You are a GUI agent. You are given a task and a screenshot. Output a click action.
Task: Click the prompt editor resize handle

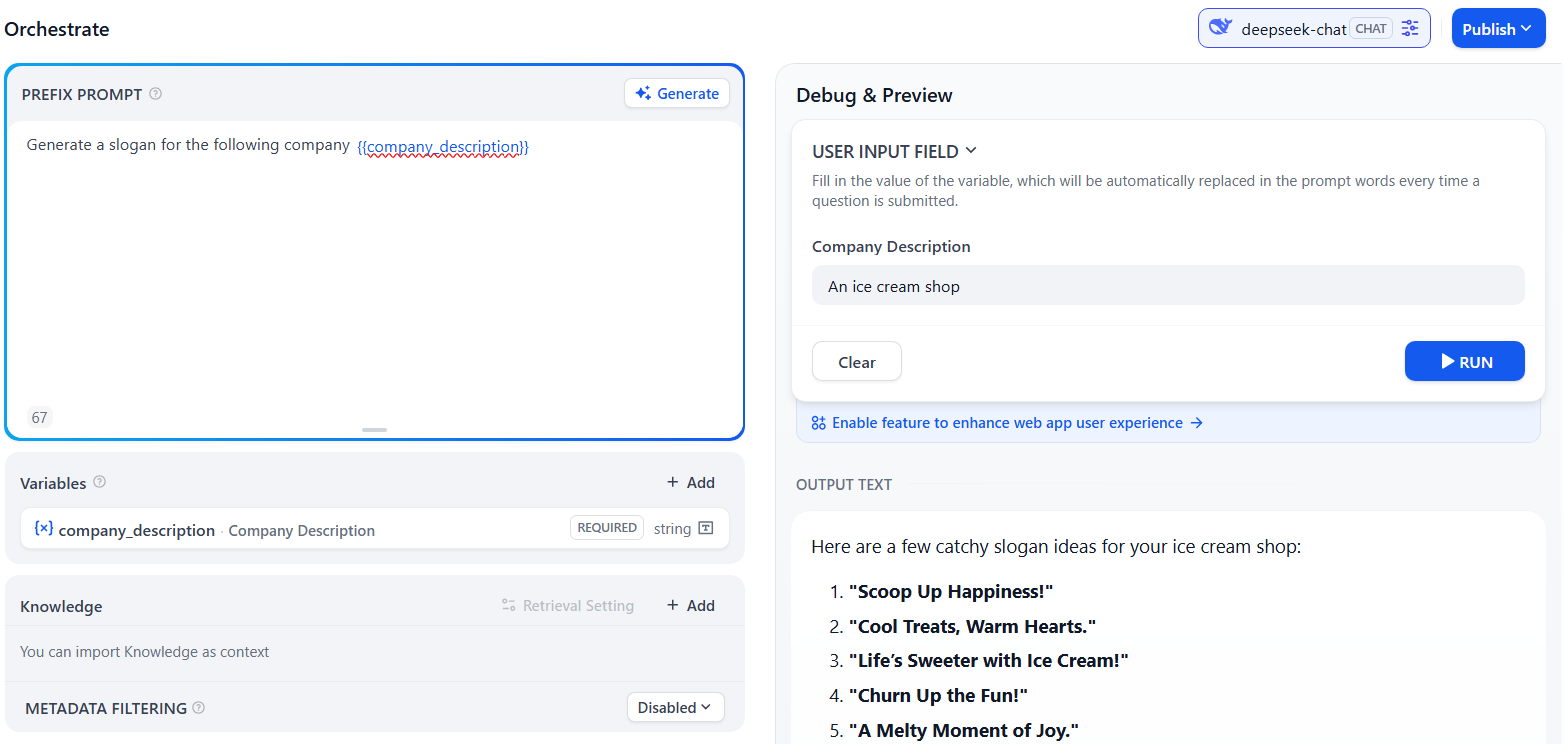tap(374, 429)
